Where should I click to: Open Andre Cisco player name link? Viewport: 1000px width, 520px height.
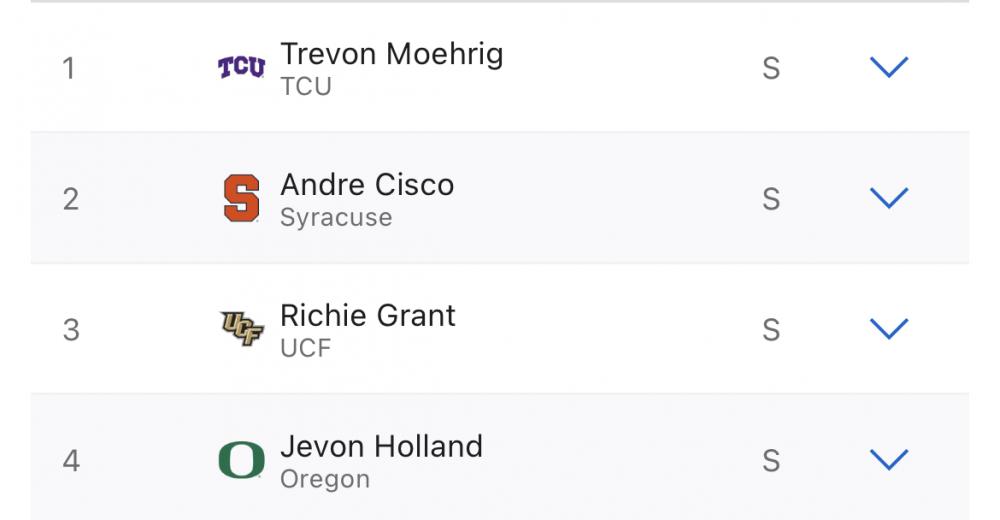tap(367, 185)
